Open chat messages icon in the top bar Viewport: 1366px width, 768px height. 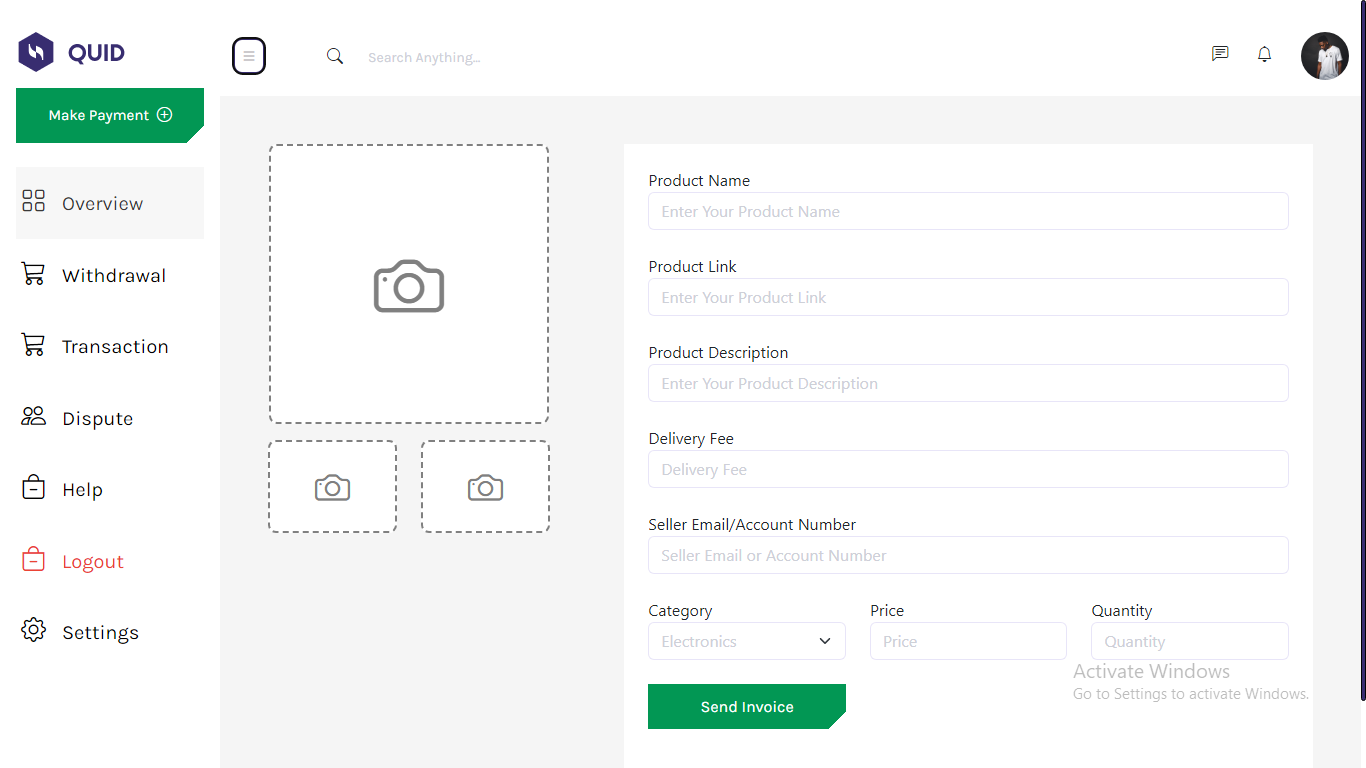[x=1219, y=54]
